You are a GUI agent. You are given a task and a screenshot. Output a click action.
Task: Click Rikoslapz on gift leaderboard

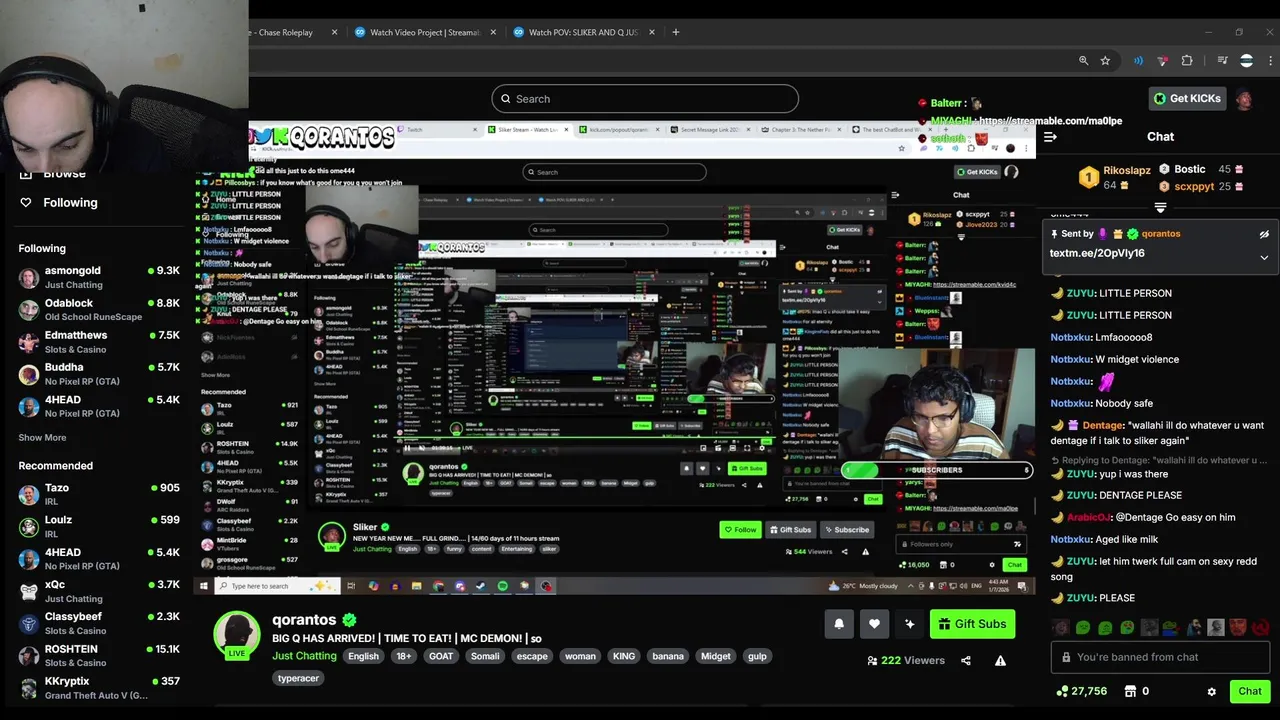click(1126, 171)
